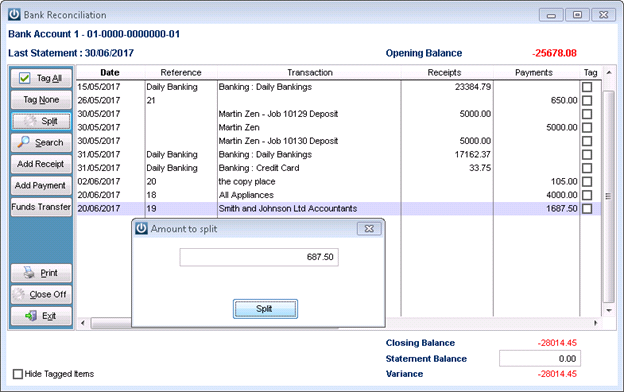Select the Martin Zen - Job 10129 Deposit text

(x=278, y=114)
